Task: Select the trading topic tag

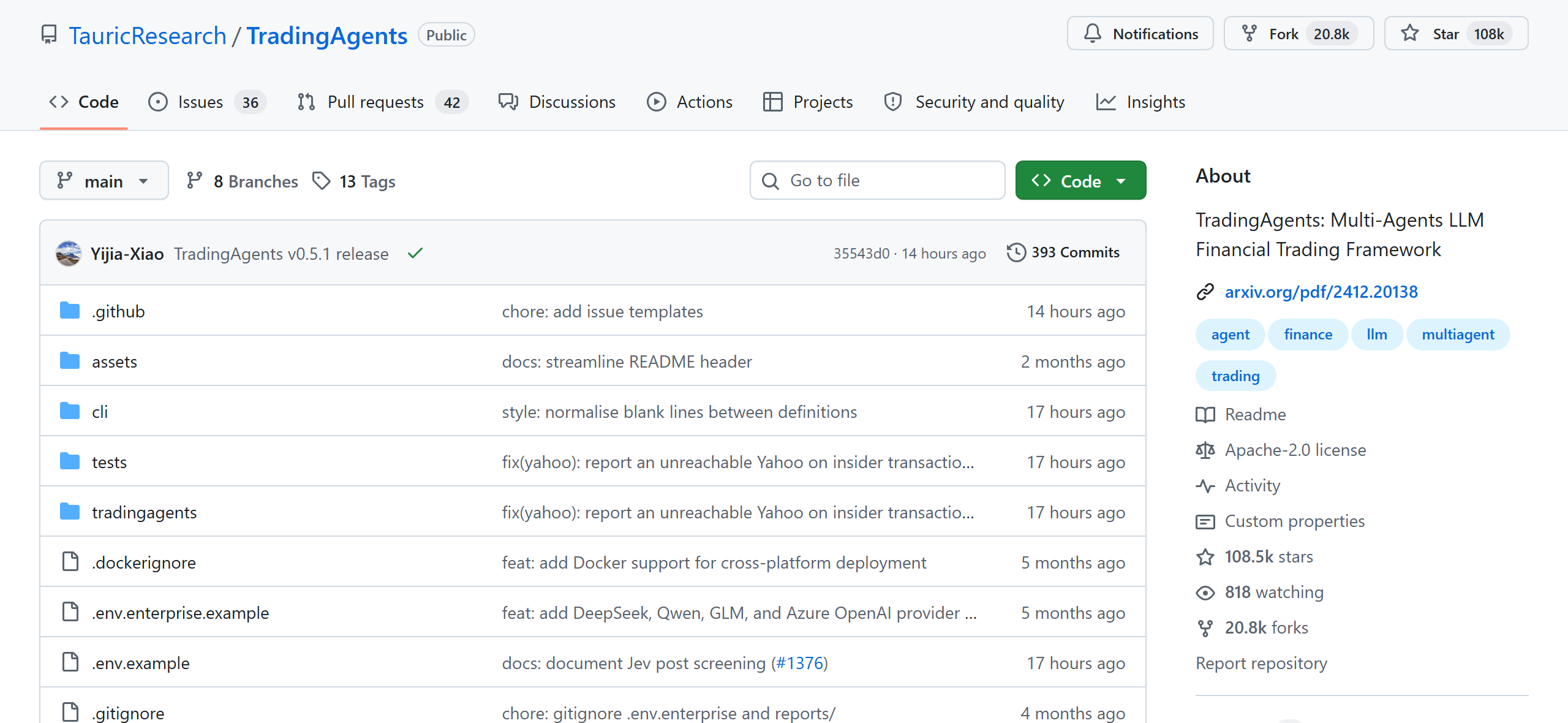Action: (1235, 376)
